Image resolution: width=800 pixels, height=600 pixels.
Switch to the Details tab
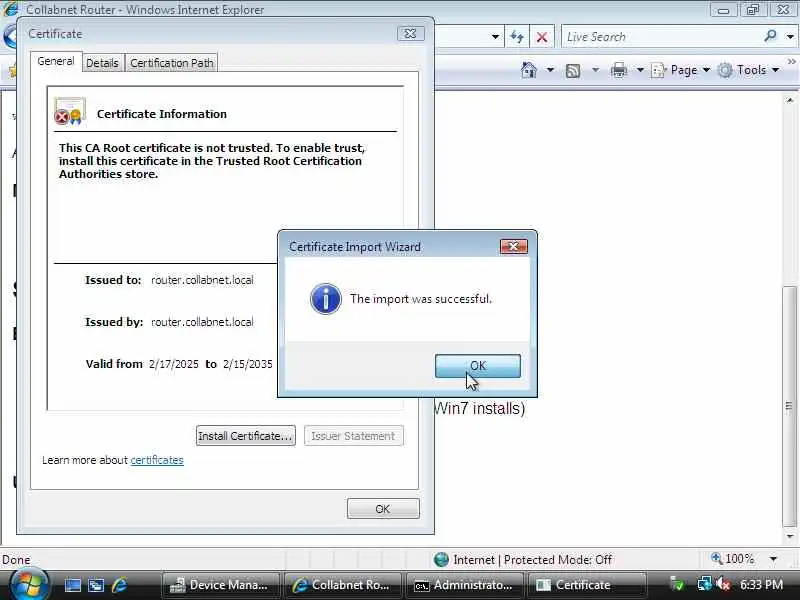pos(102,63)
